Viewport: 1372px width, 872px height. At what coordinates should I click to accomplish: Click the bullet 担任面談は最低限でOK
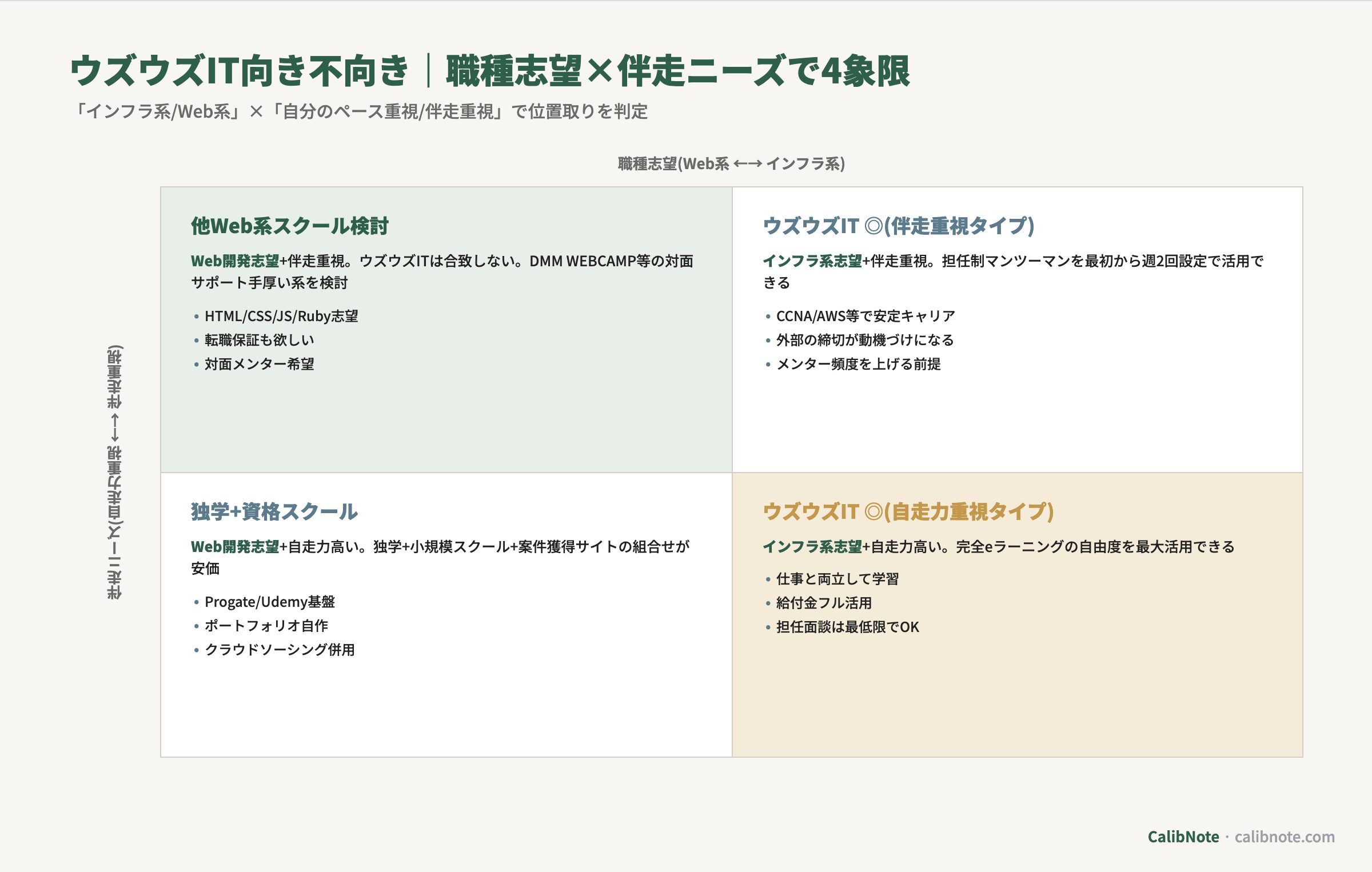[848, 627]
